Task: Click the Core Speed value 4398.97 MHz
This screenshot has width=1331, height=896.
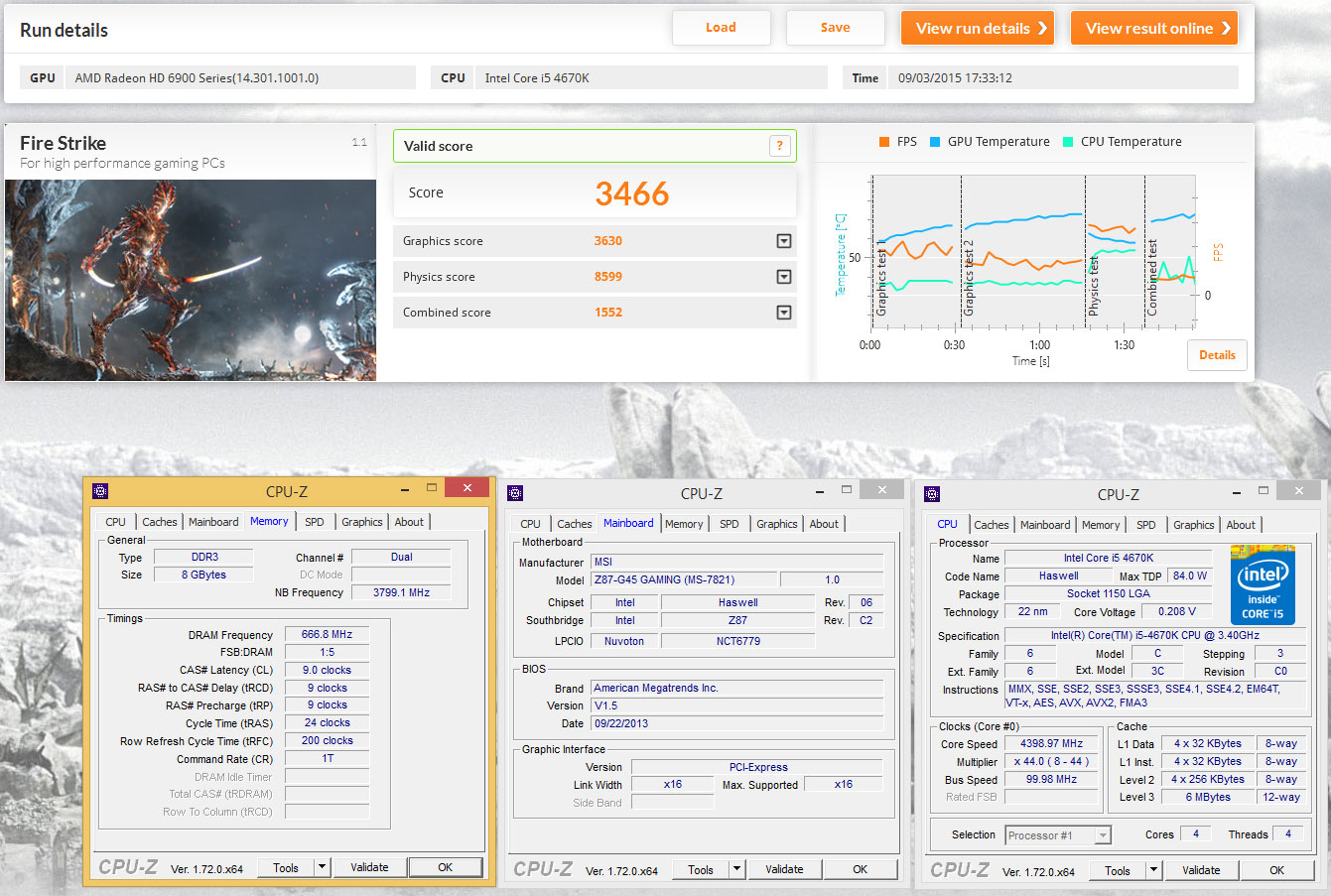Action: coord(1052,744)
